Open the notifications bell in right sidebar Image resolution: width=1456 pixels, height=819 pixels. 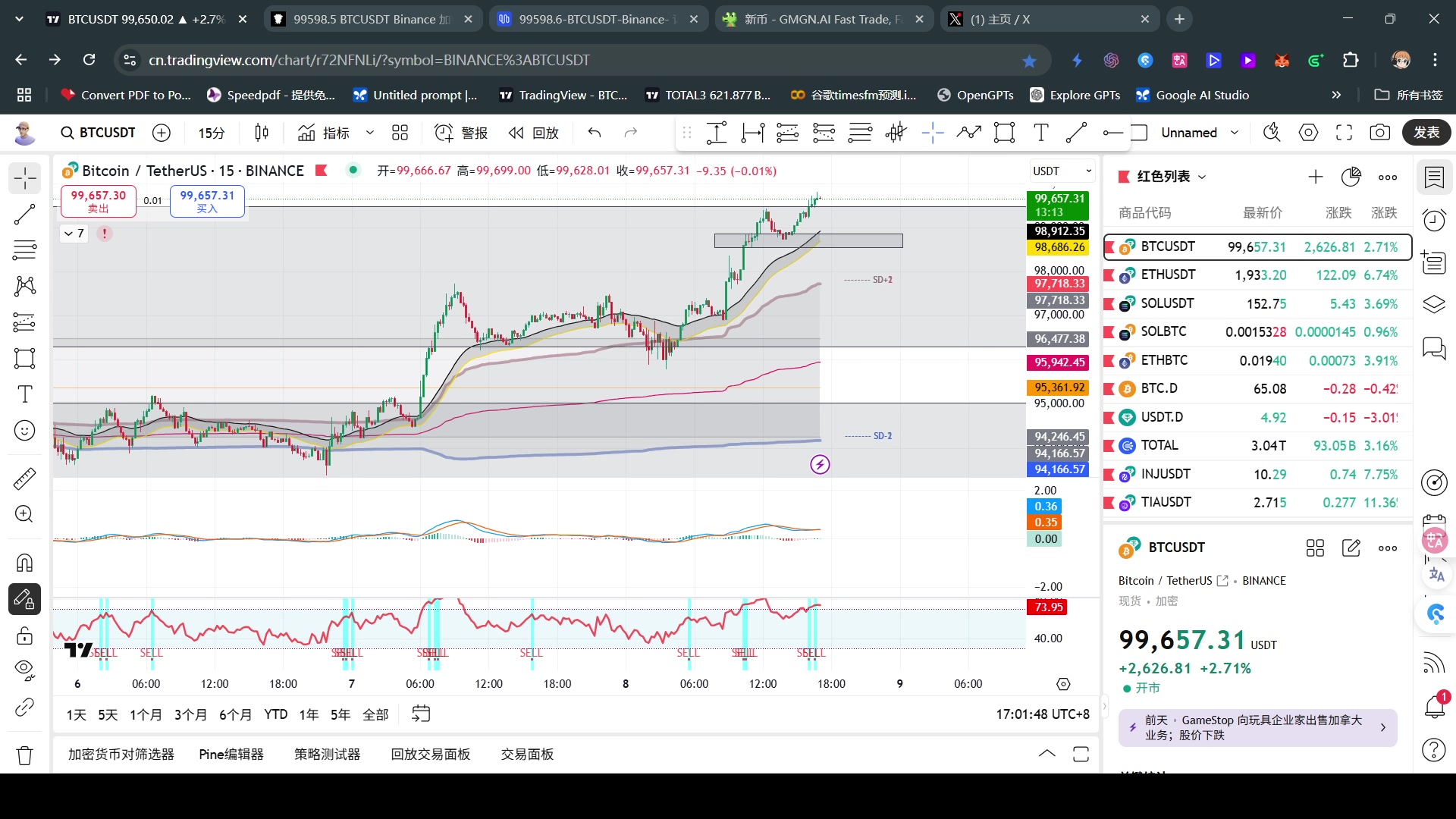coord(1435,707)
